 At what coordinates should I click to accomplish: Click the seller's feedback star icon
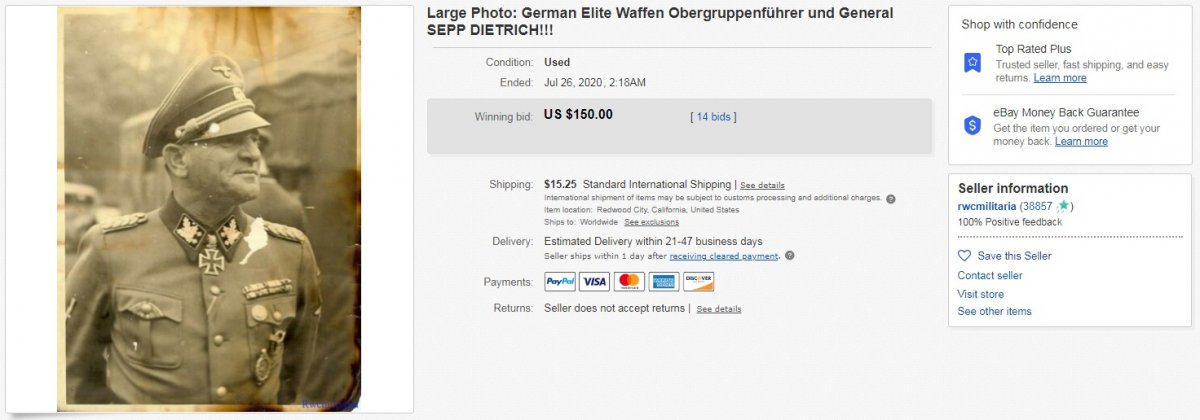1062,206
